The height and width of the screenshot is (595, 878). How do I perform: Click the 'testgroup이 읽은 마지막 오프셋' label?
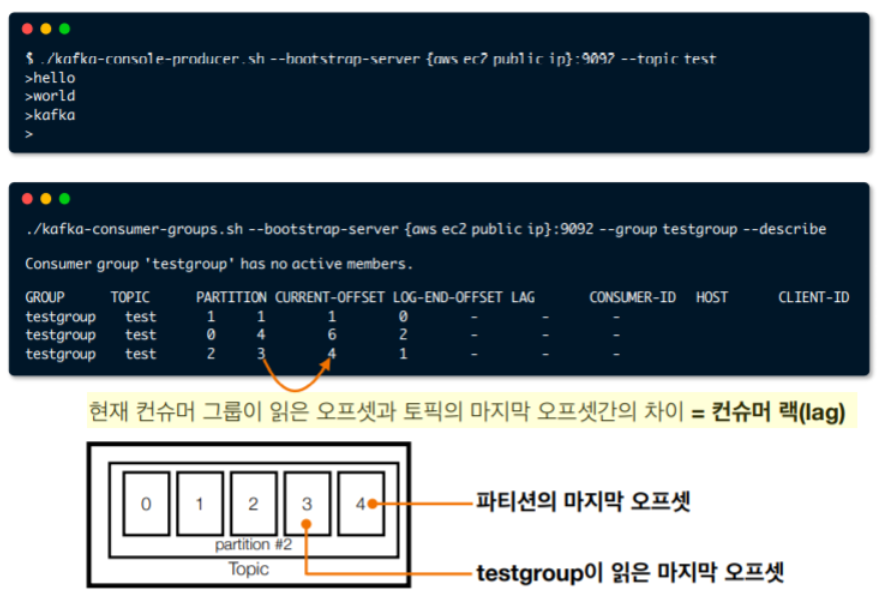[630, 573]
